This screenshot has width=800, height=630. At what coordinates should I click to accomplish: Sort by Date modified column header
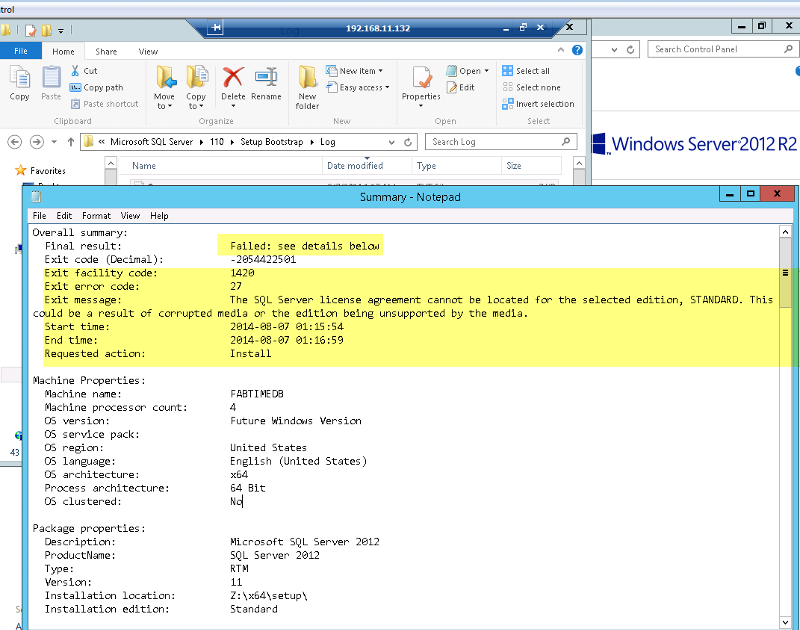point(367,166)
